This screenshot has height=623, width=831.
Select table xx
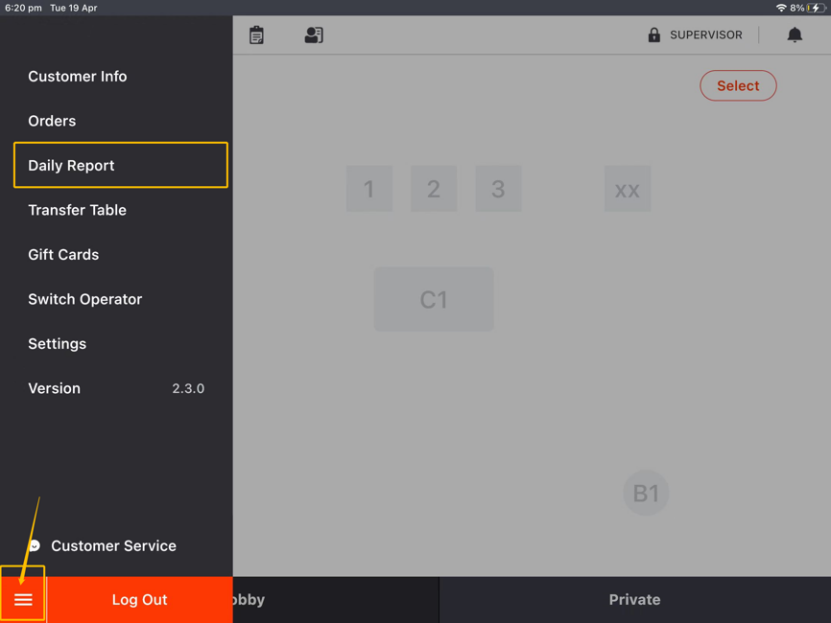[x=627, y=189]
